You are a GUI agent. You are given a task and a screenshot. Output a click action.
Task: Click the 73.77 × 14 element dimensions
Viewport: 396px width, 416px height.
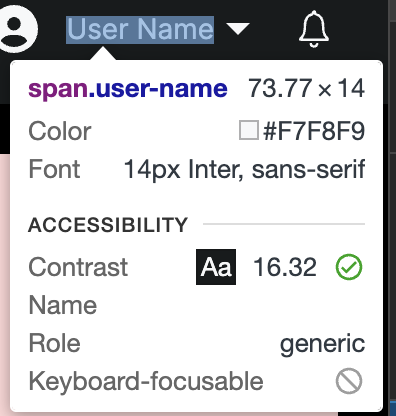pos(306,88)
